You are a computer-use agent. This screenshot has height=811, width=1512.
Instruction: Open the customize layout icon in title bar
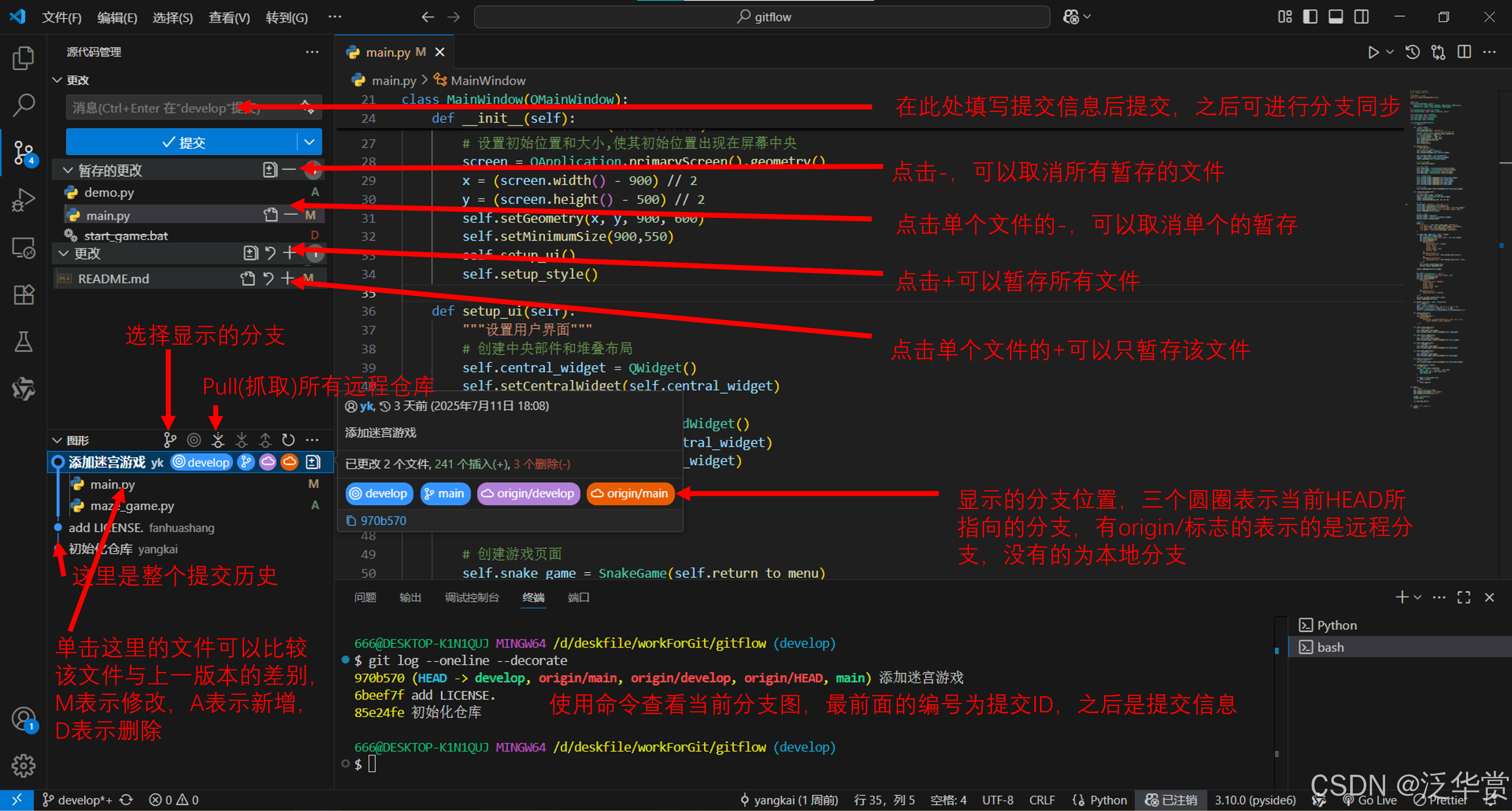[x=1284, y=16]
